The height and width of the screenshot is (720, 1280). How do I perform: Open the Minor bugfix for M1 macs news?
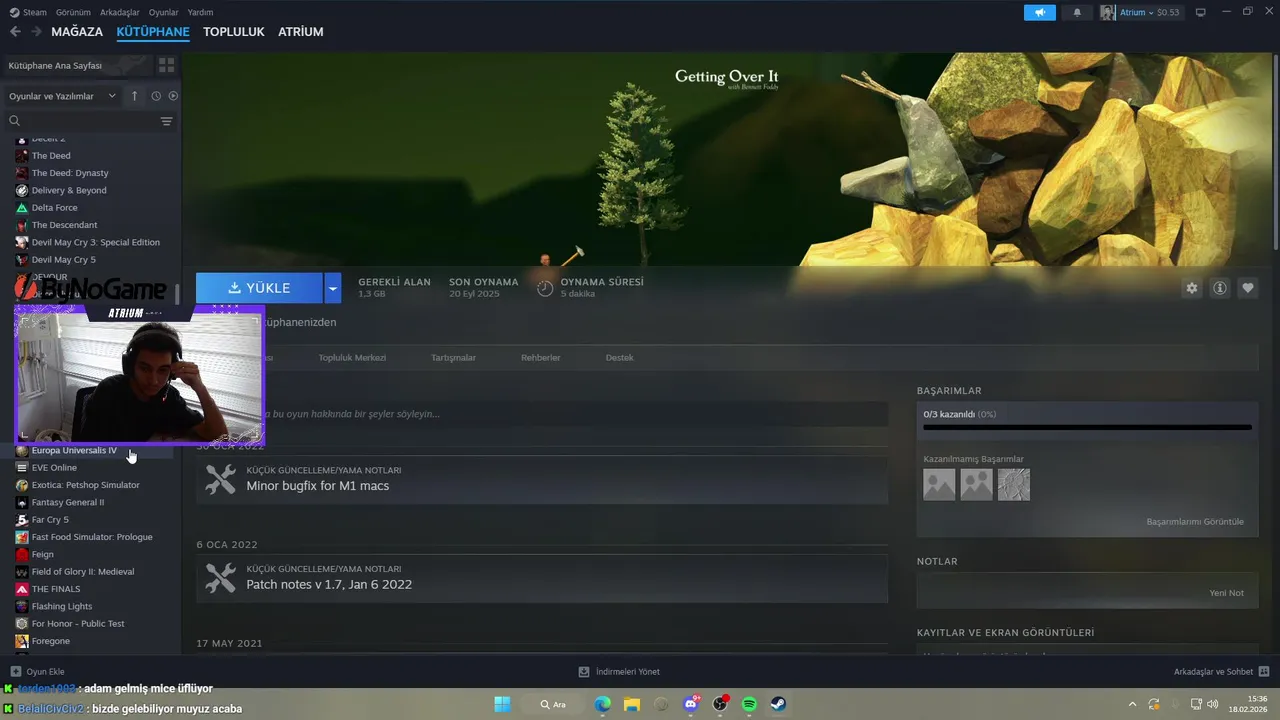[542, 480]
